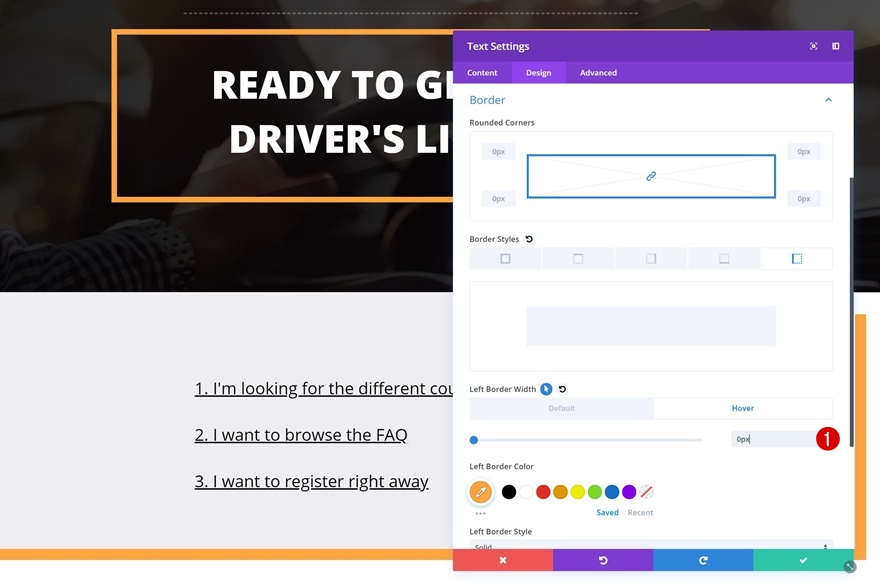Select the top border style icon
The image size is (880, 586).
point(578,259)
